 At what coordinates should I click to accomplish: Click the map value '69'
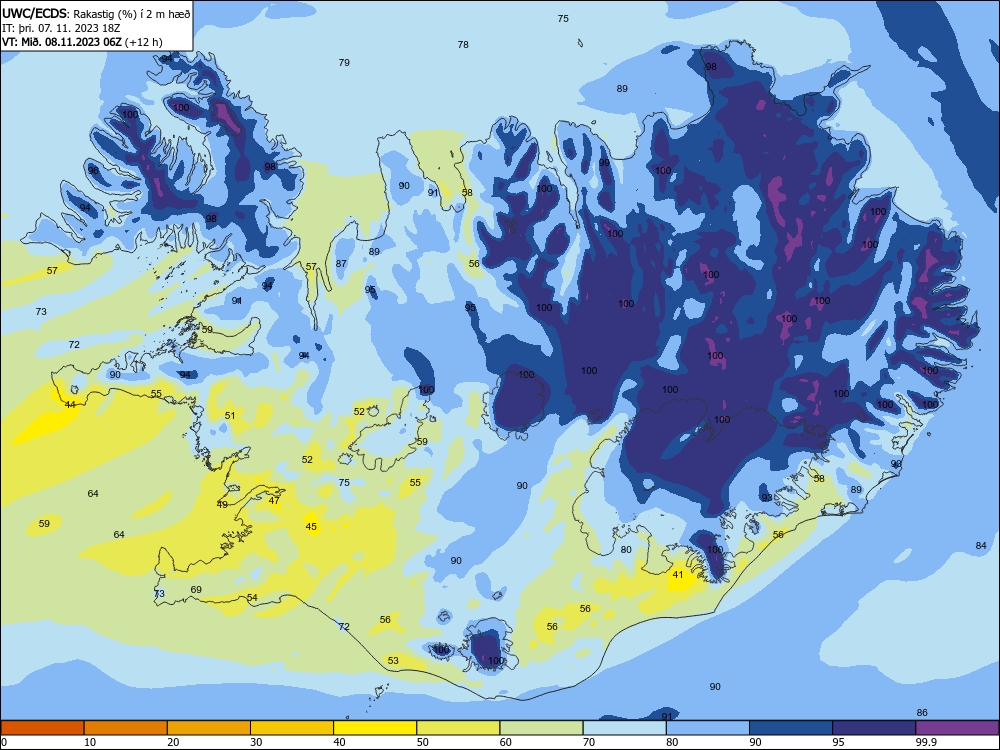point(196,590)
